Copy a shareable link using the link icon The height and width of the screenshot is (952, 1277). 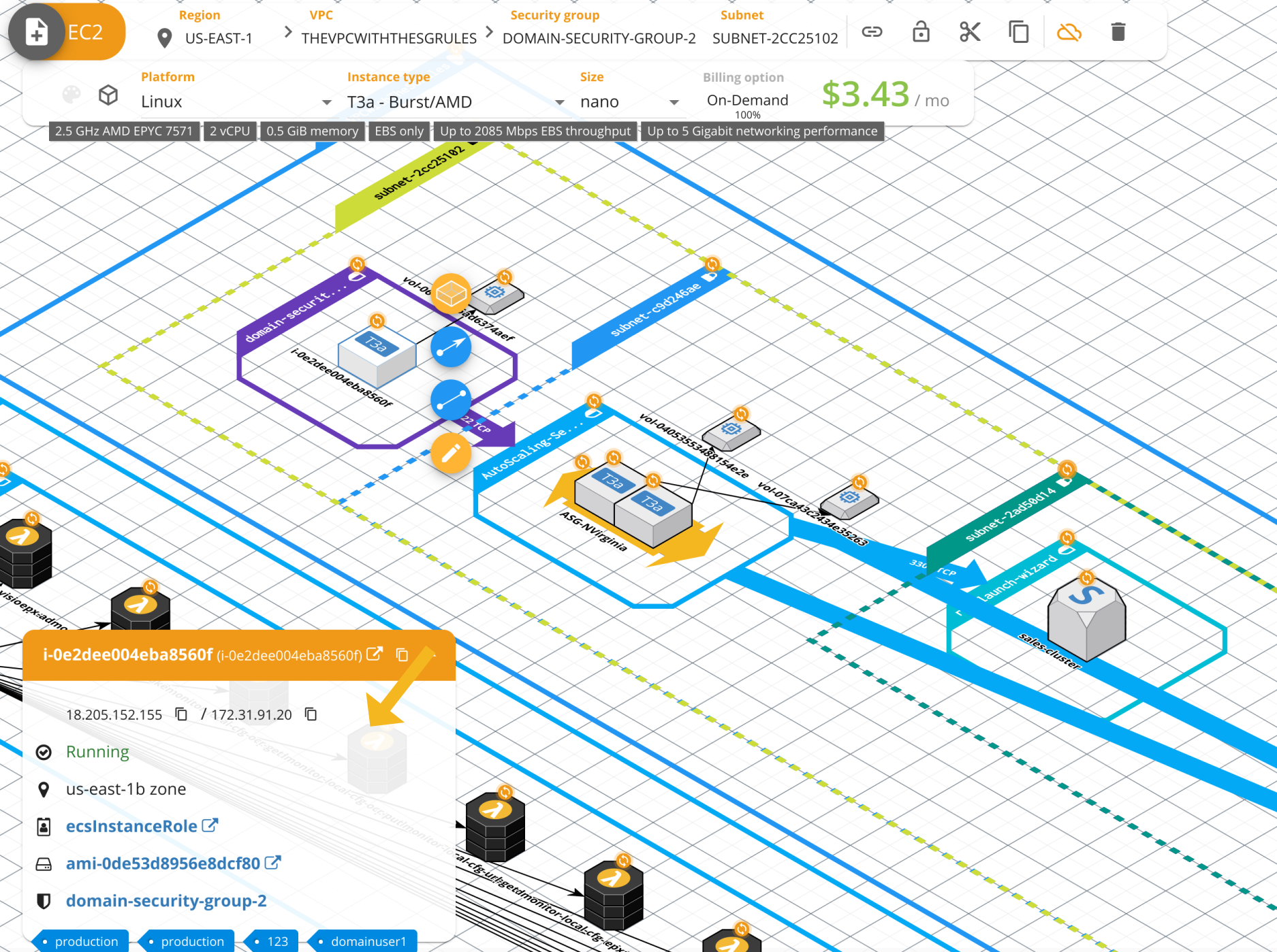[872, 31]
